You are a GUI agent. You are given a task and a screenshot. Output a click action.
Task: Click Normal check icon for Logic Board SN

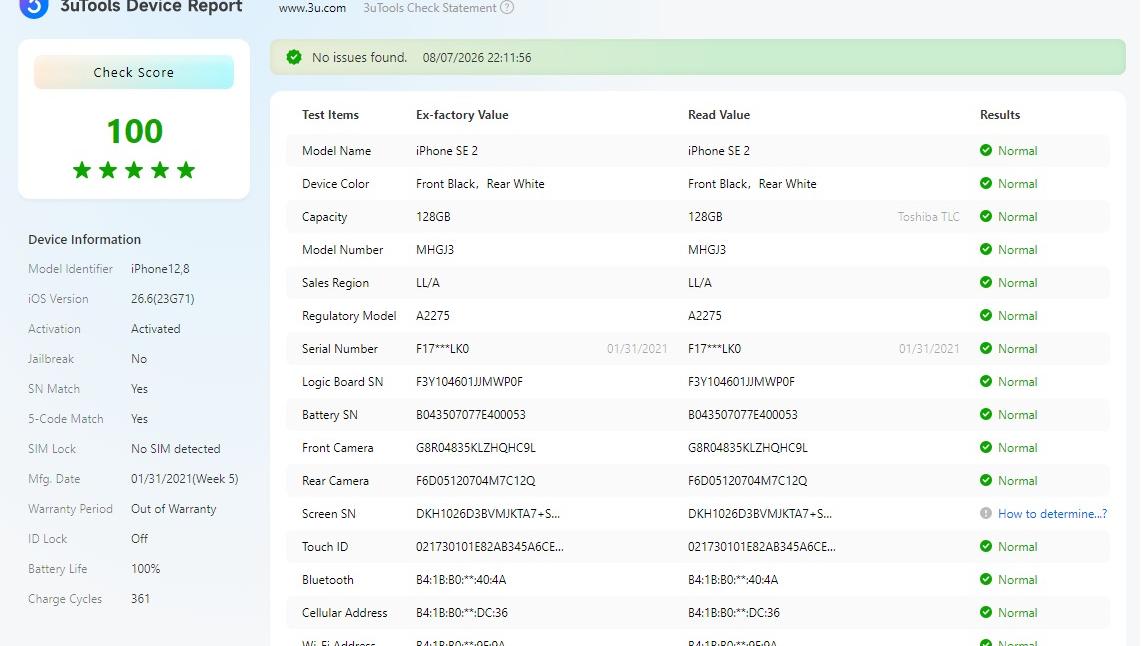point(985,381)
